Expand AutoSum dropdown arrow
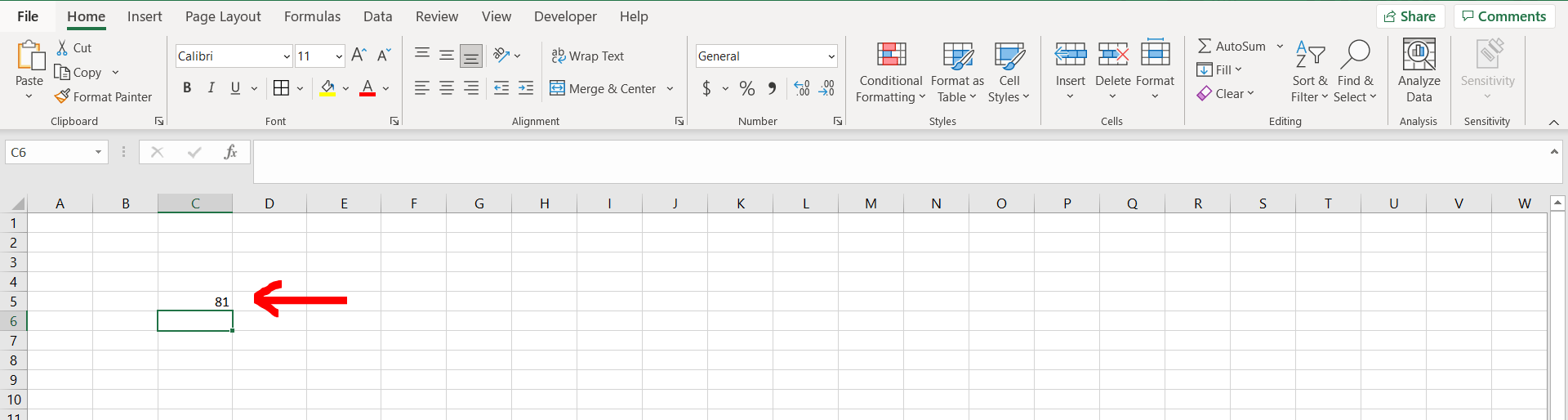Screen dimensions: 1568x420 coord(1280,47)
